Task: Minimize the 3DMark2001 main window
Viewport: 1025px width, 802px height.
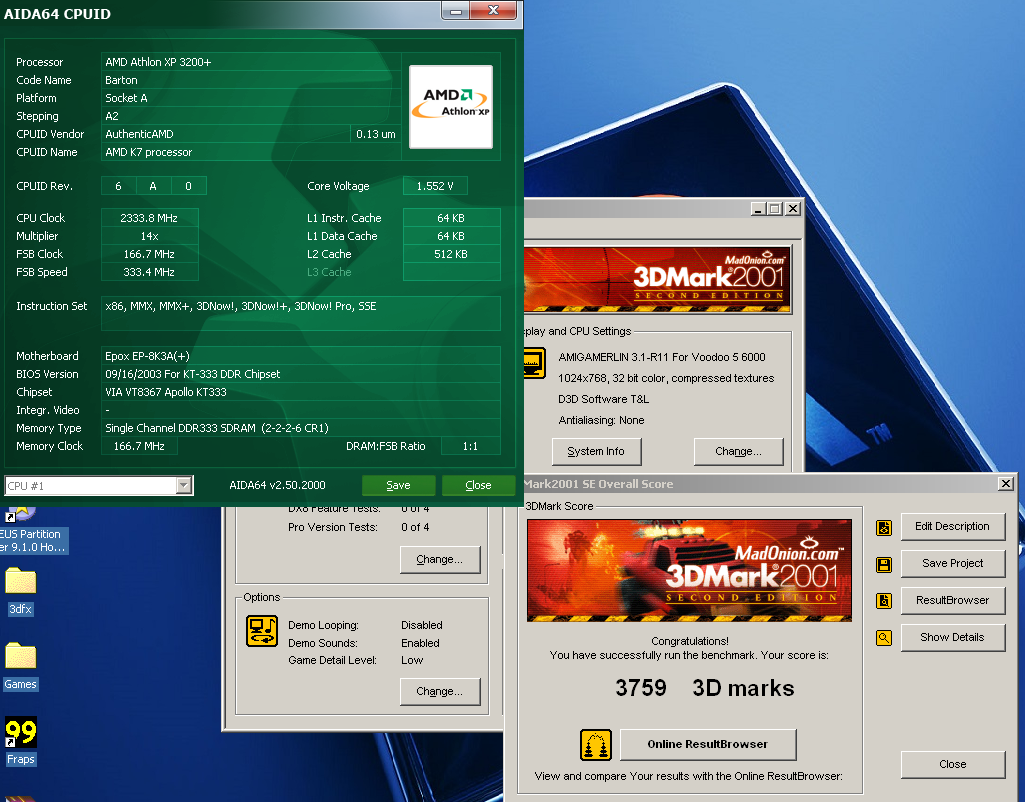Action: [758, 209]
